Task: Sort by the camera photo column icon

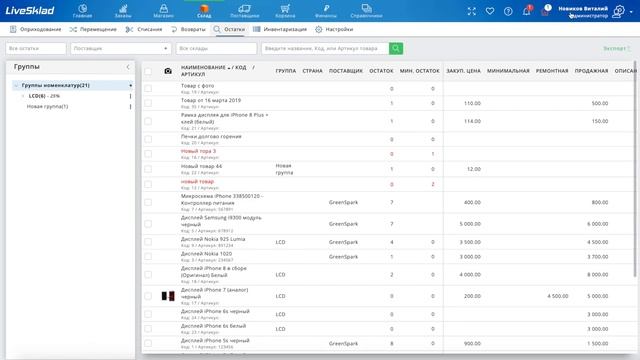Action: [x=168, y=71]
